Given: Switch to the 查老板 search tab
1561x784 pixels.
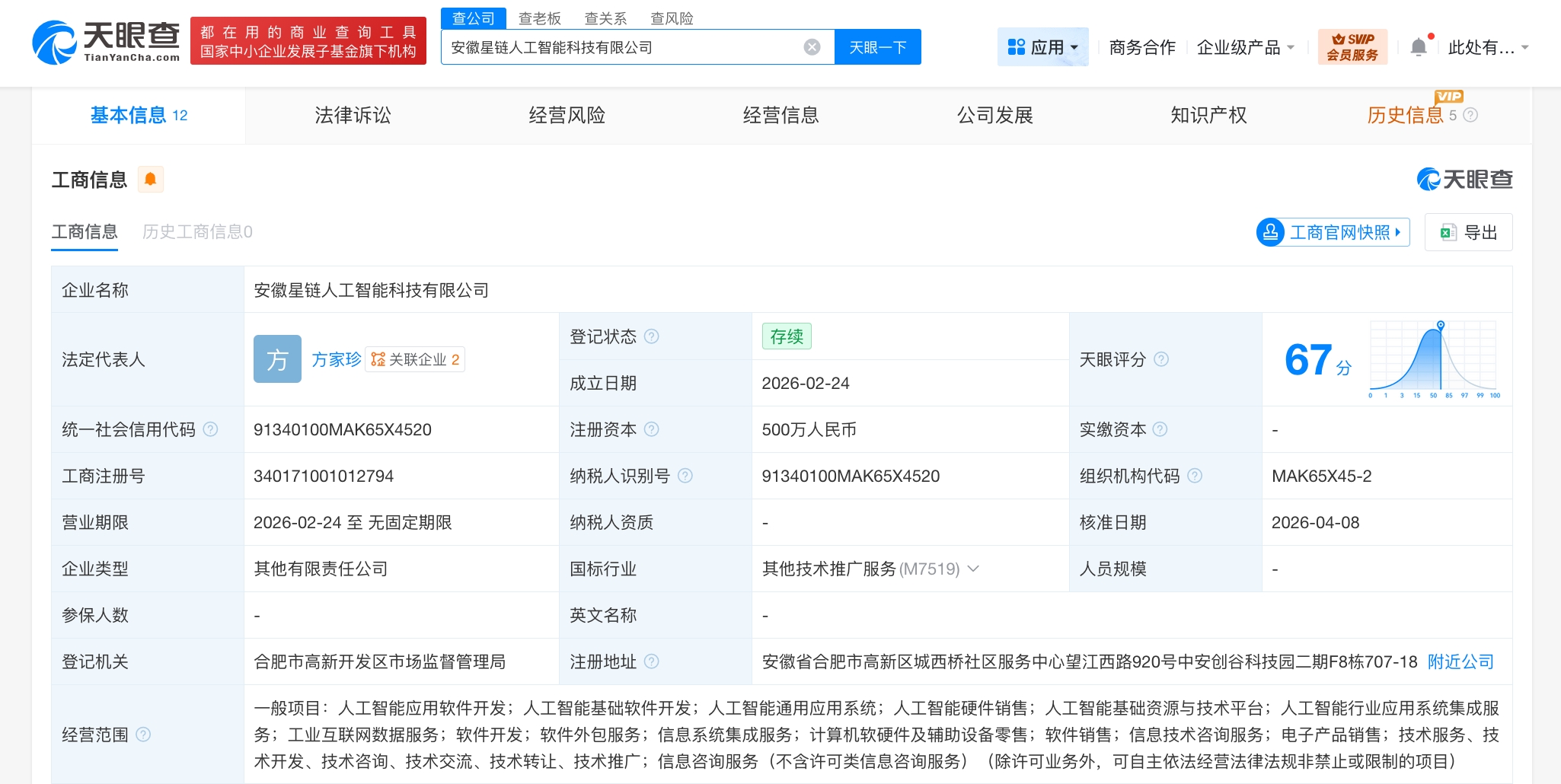Looking at the screenshot, I should (540, 18).
